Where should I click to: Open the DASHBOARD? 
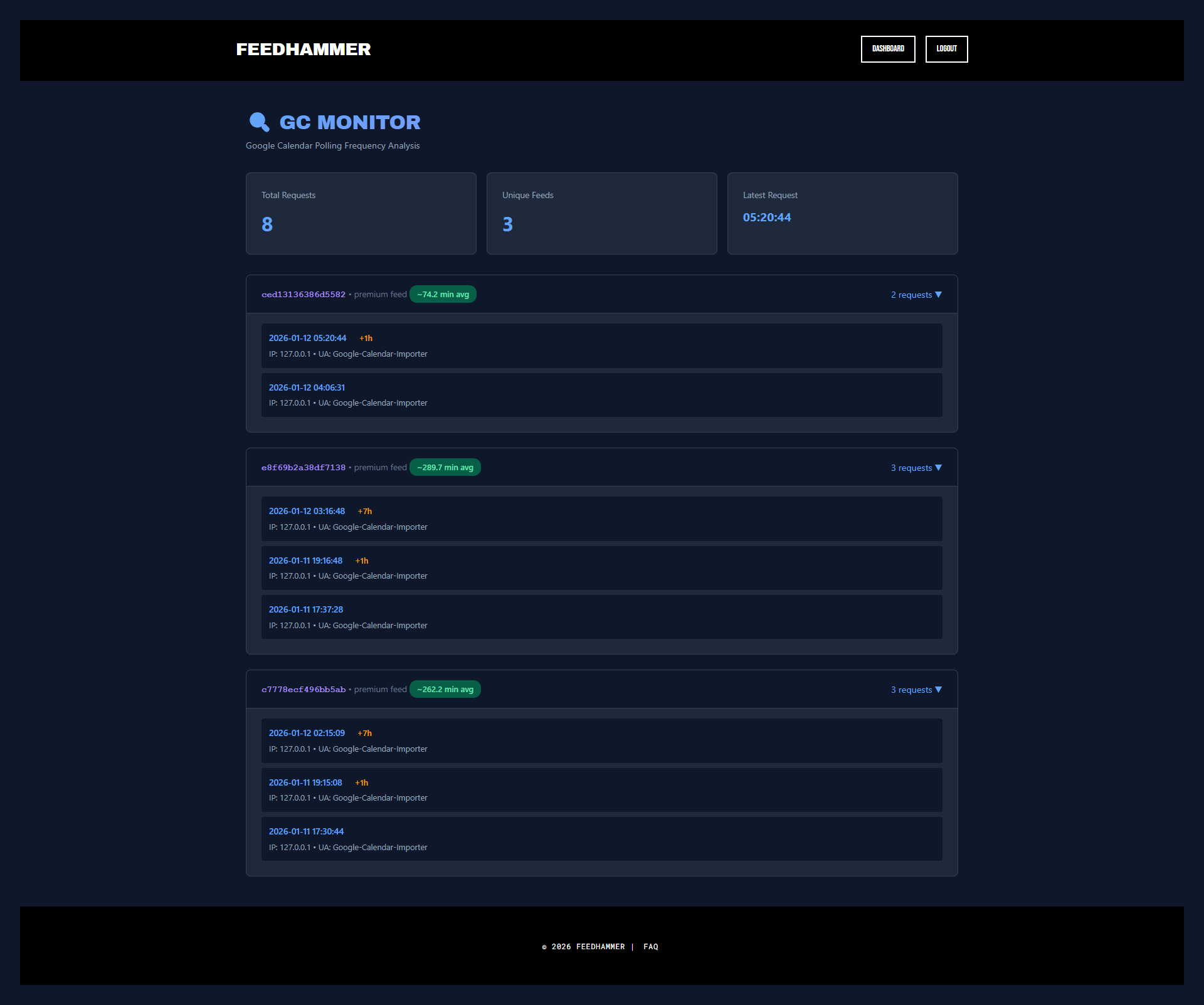pos(888,49)
